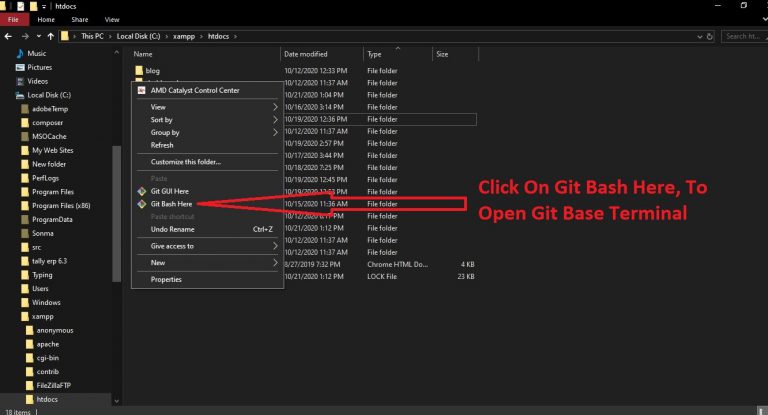Select Customize this folder... menu entry
The width and height of the screenshot is (768, 415).
[x=186, y=161]
